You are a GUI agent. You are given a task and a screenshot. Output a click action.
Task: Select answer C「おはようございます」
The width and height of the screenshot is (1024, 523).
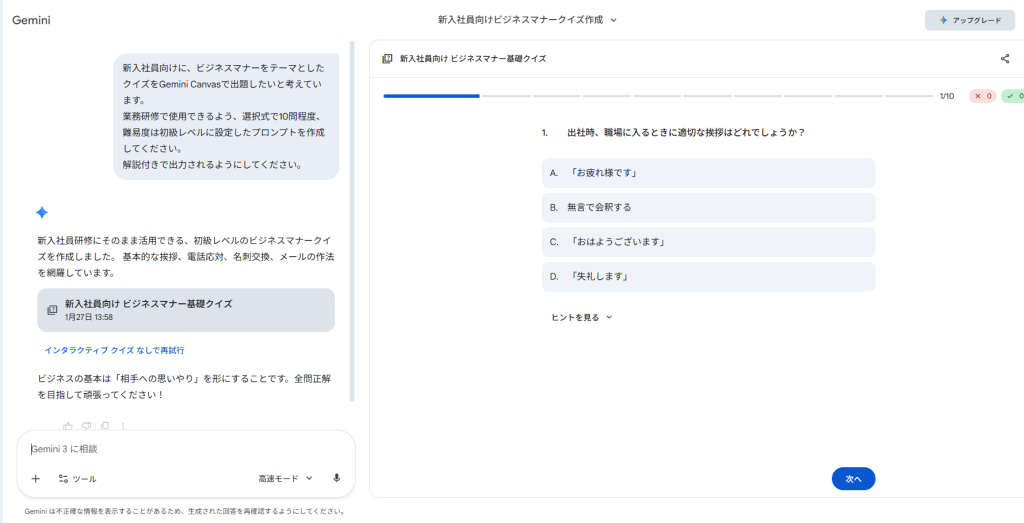708,242
